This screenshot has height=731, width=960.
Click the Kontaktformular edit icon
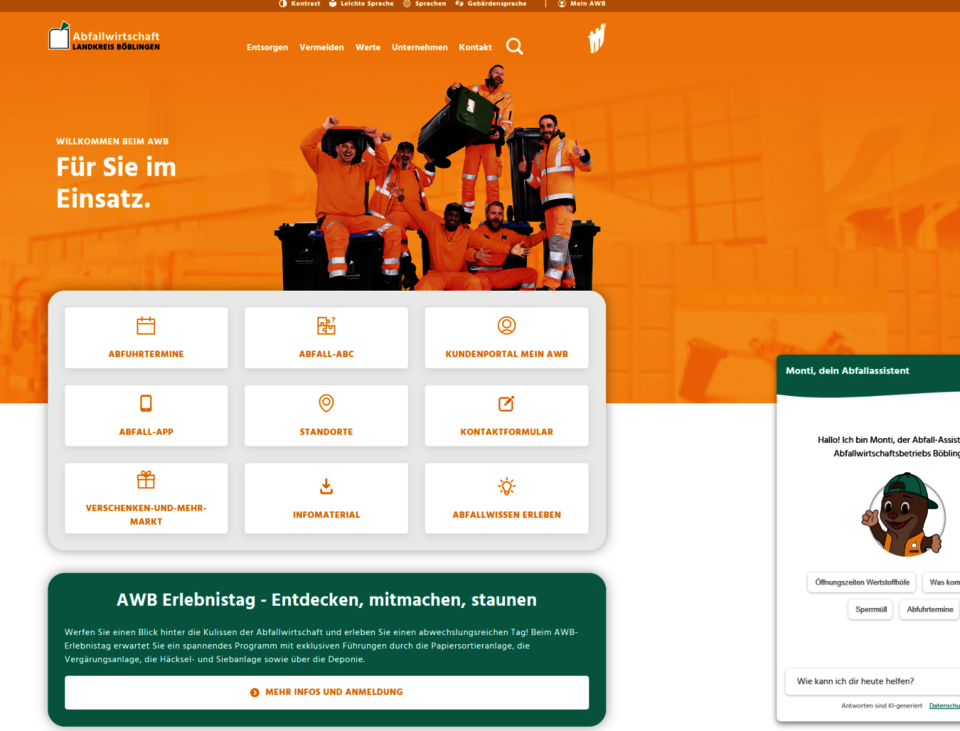[x=506, y=403]
